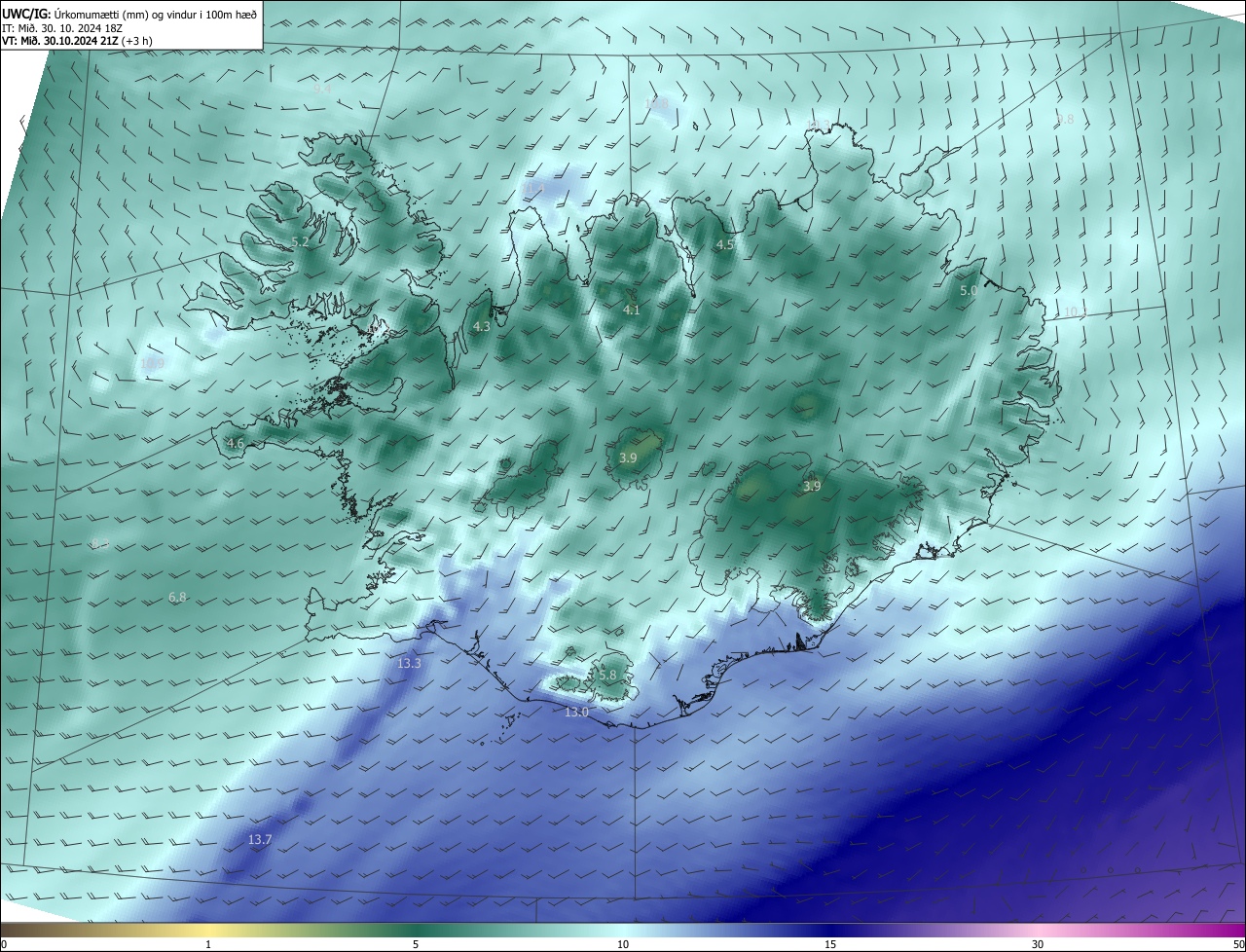Click the 13.7 value in the blue band

[260, 839]
